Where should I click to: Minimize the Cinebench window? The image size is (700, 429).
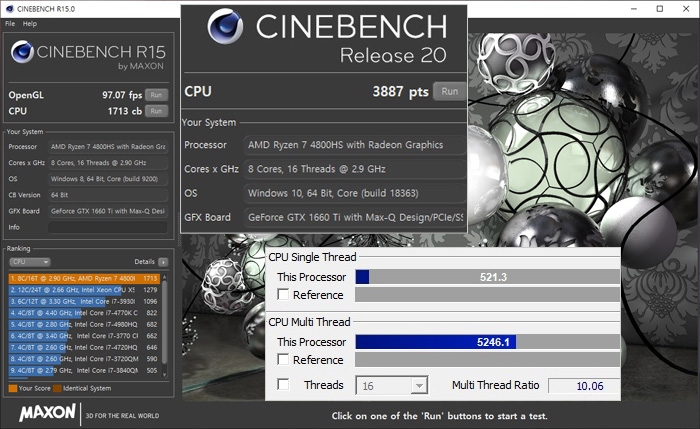(x=634, y=8)
